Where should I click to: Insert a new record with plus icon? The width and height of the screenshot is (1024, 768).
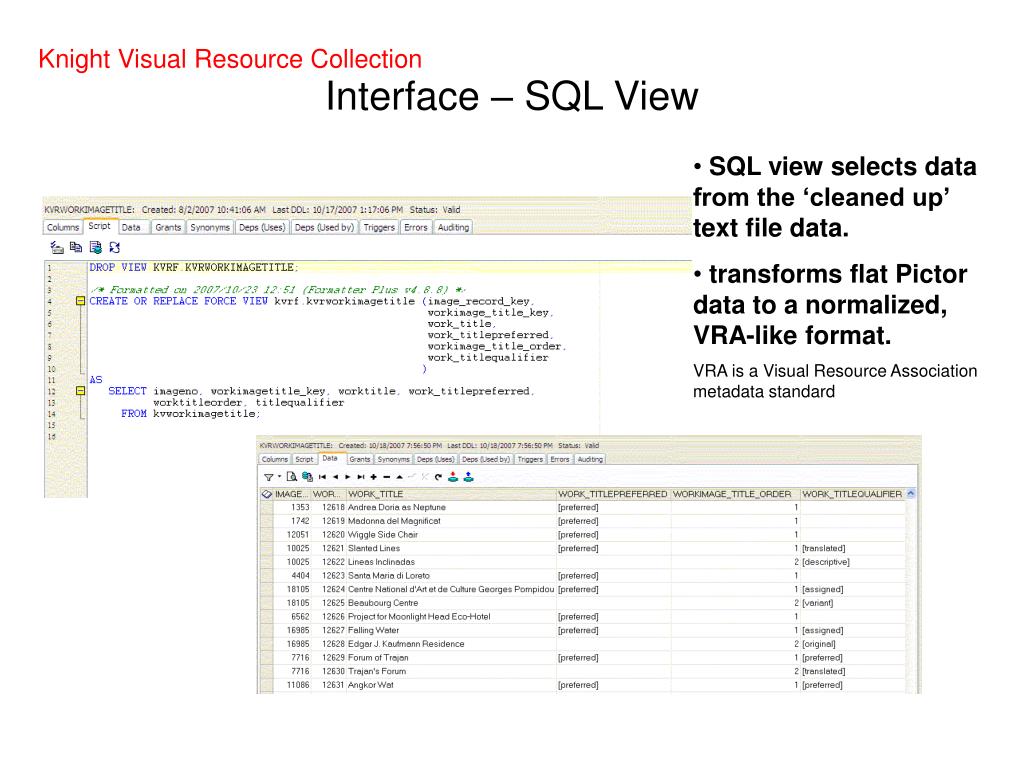374,477
